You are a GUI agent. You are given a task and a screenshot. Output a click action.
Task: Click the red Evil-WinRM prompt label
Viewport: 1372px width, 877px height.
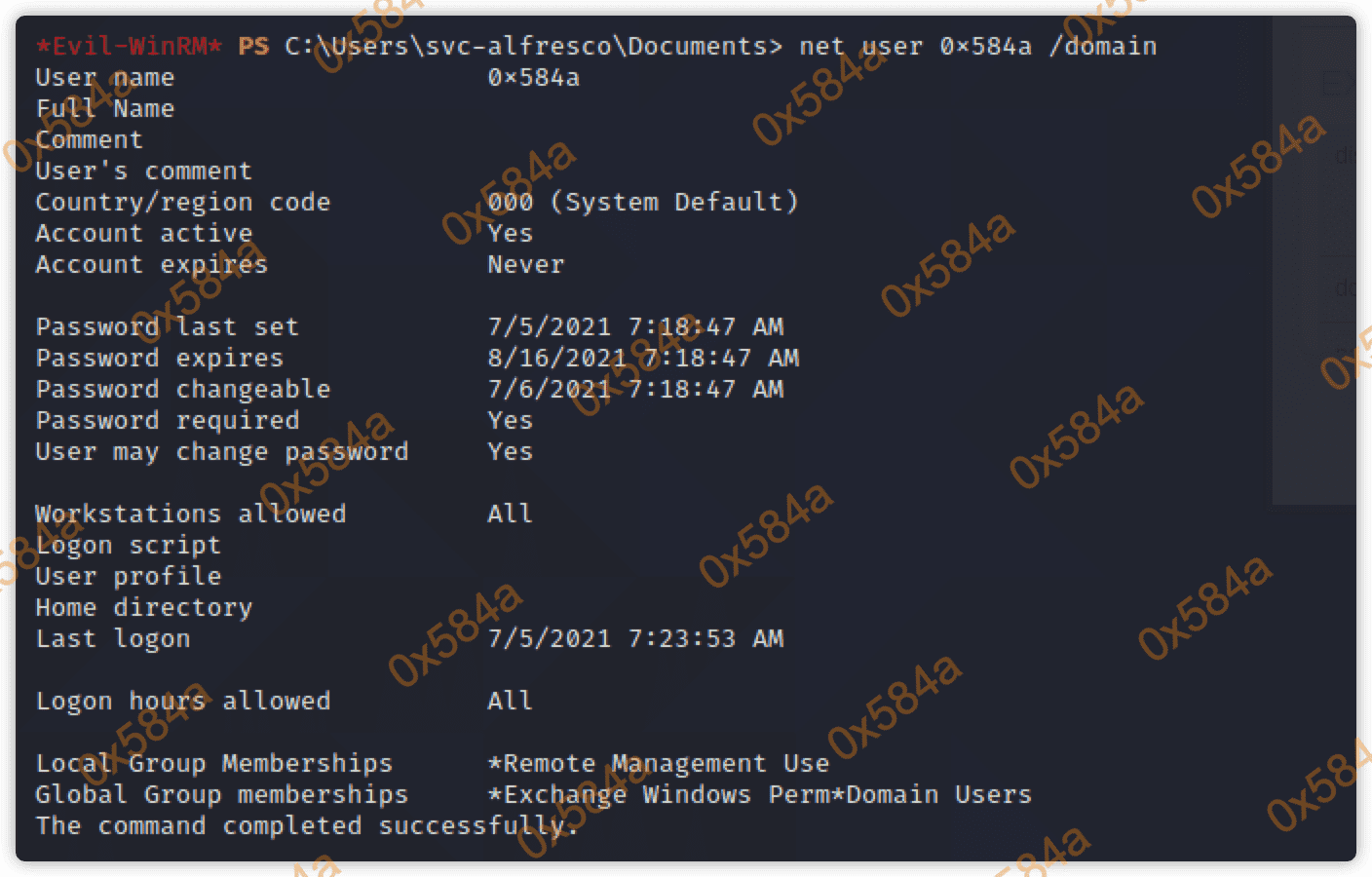pyautogui.click(x=129, y=46)
